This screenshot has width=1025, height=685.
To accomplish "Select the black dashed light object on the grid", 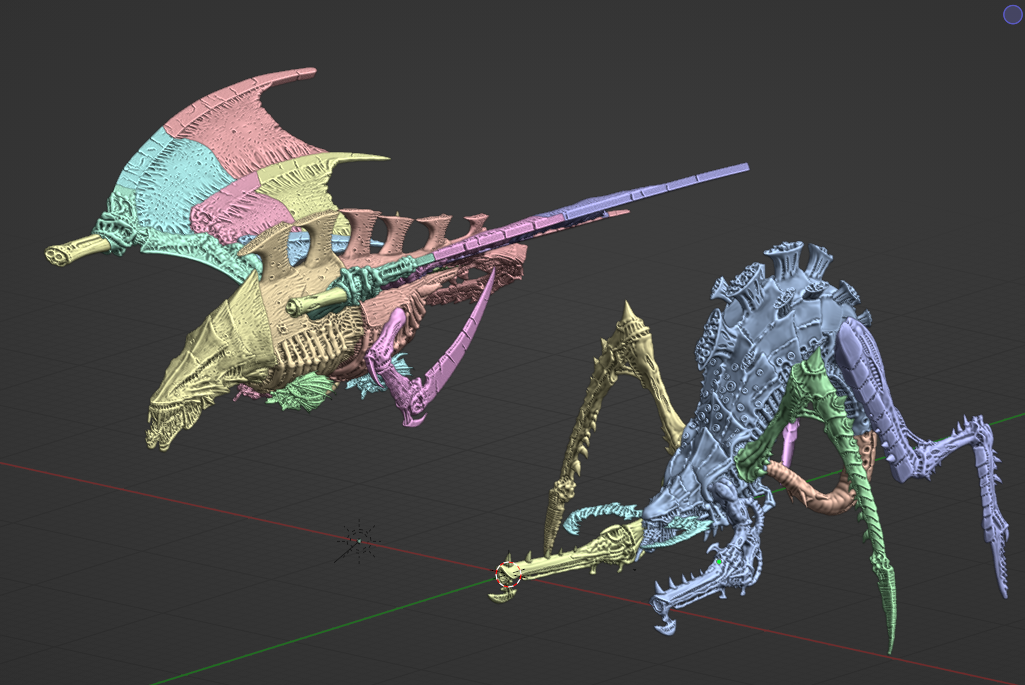I will 358,541.
